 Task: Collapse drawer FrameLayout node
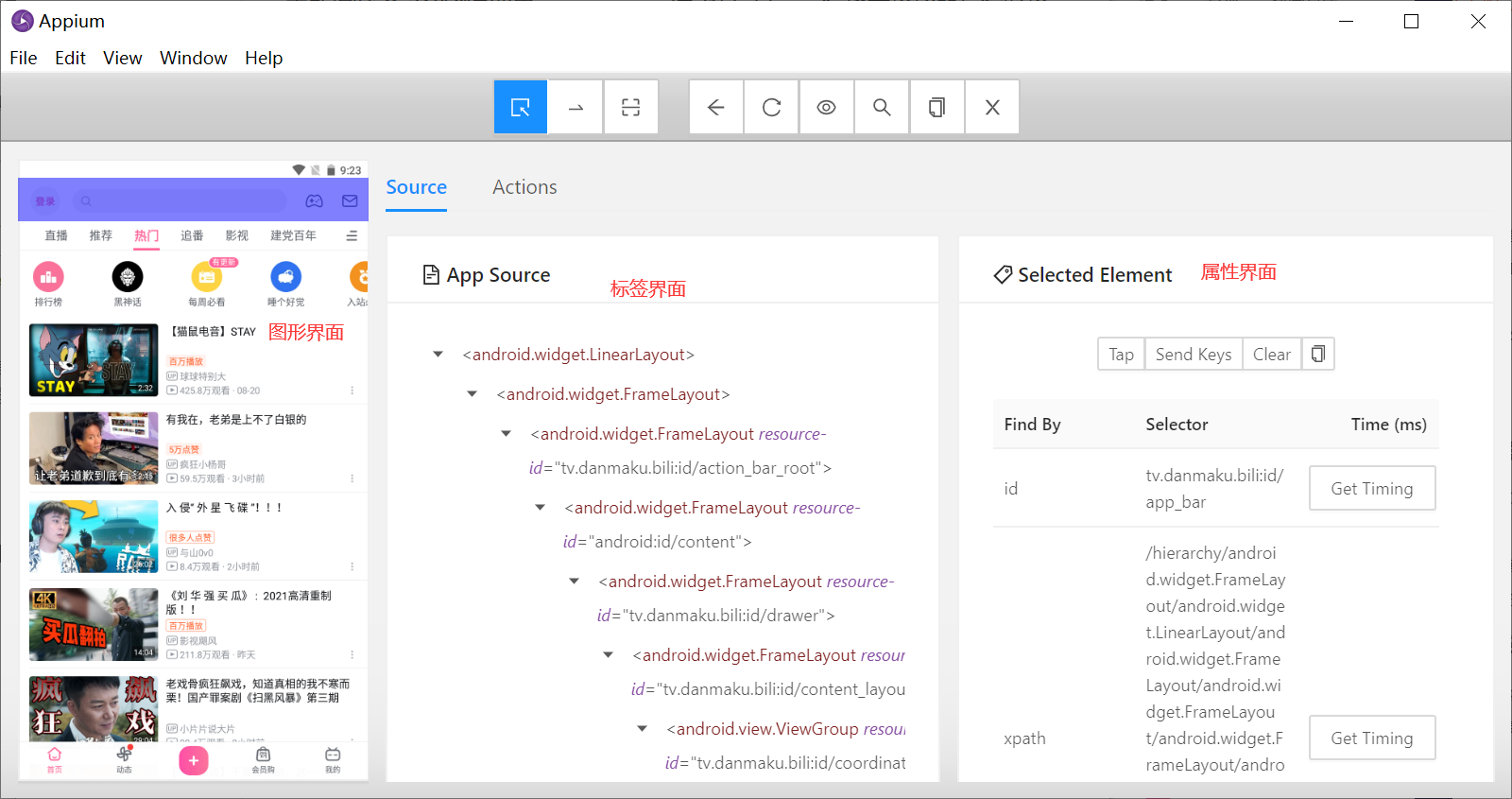pos(574,582)
